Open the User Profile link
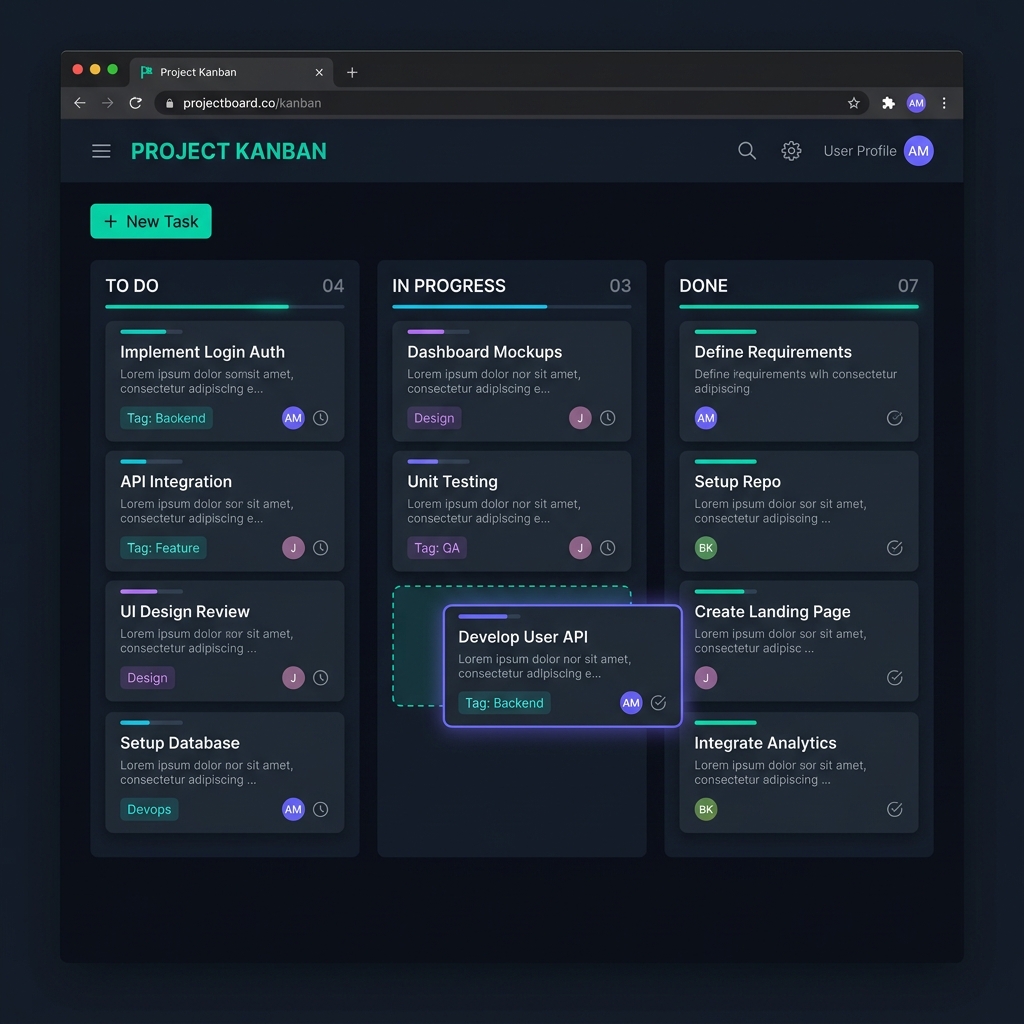The width and height of the screenshot is (1024, 1024). click(859, 151)
